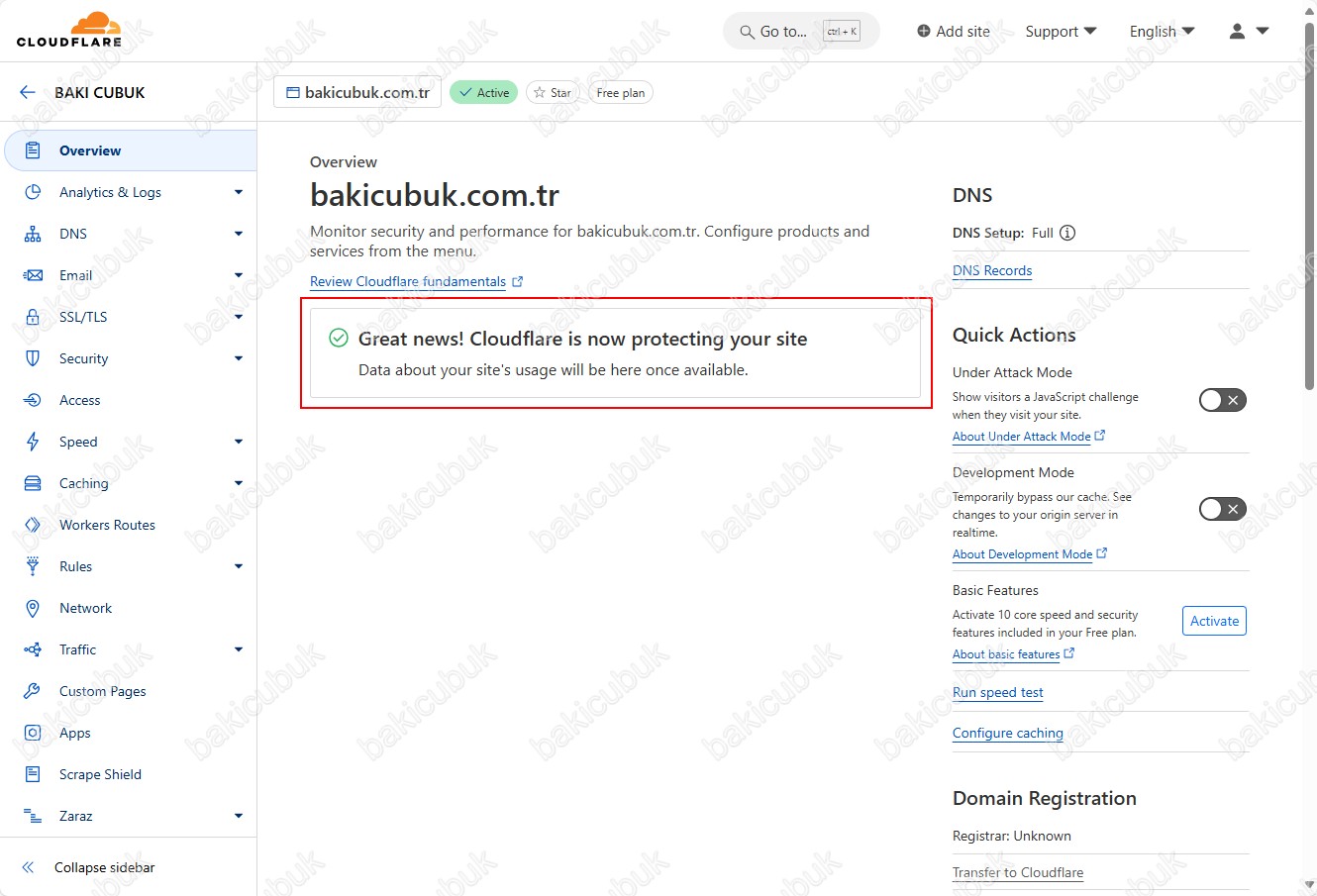This screenshot has width=1317, height=896.
Task: Expand the SSL/TLS submenu arrow
Action: (239, 317)
